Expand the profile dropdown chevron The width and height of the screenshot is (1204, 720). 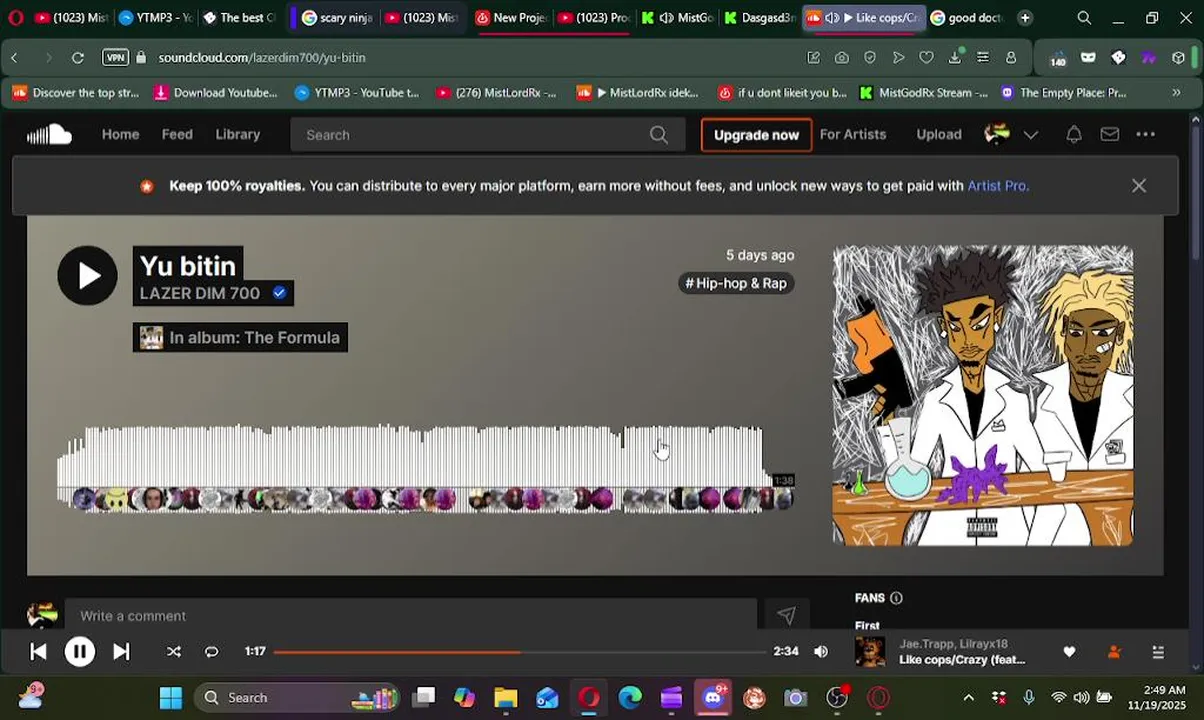point(1031,135)
